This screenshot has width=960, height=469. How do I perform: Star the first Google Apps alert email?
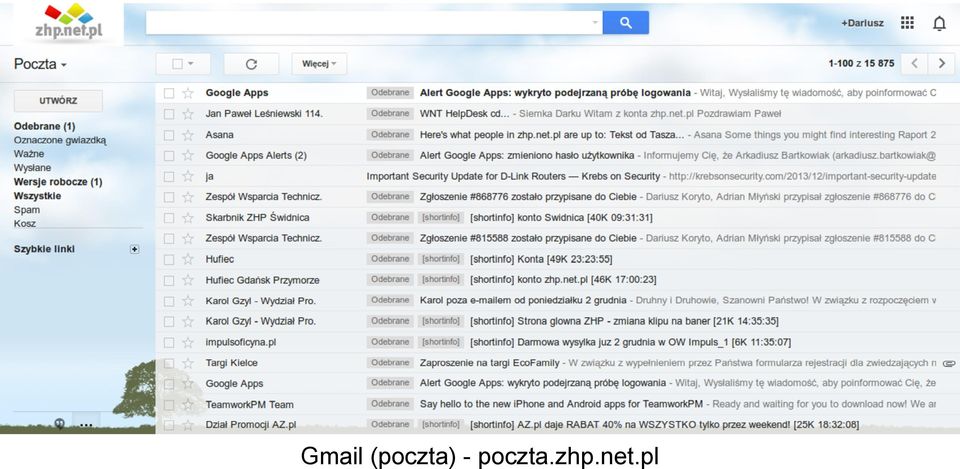point(188,93)
